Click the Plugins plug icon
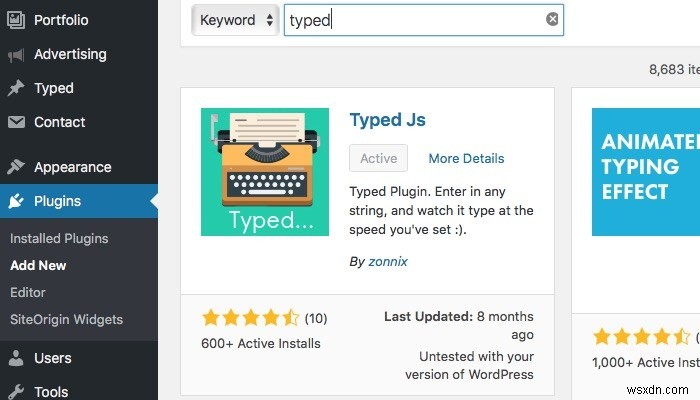The image size is (700, 400). point(16,201)
